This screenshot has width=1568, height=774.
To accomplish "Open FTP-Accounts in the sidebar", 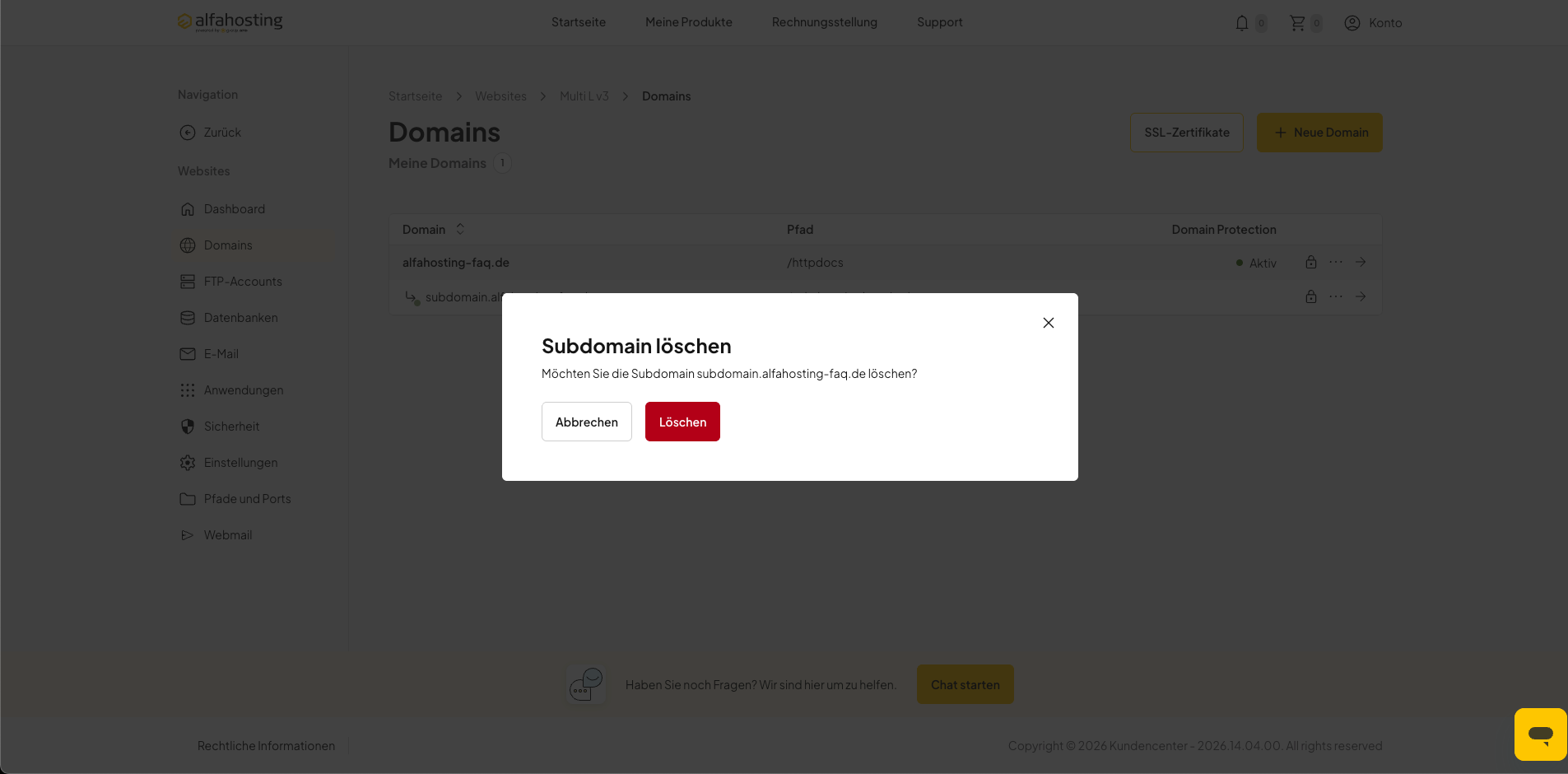I will (x=231, y=282).
